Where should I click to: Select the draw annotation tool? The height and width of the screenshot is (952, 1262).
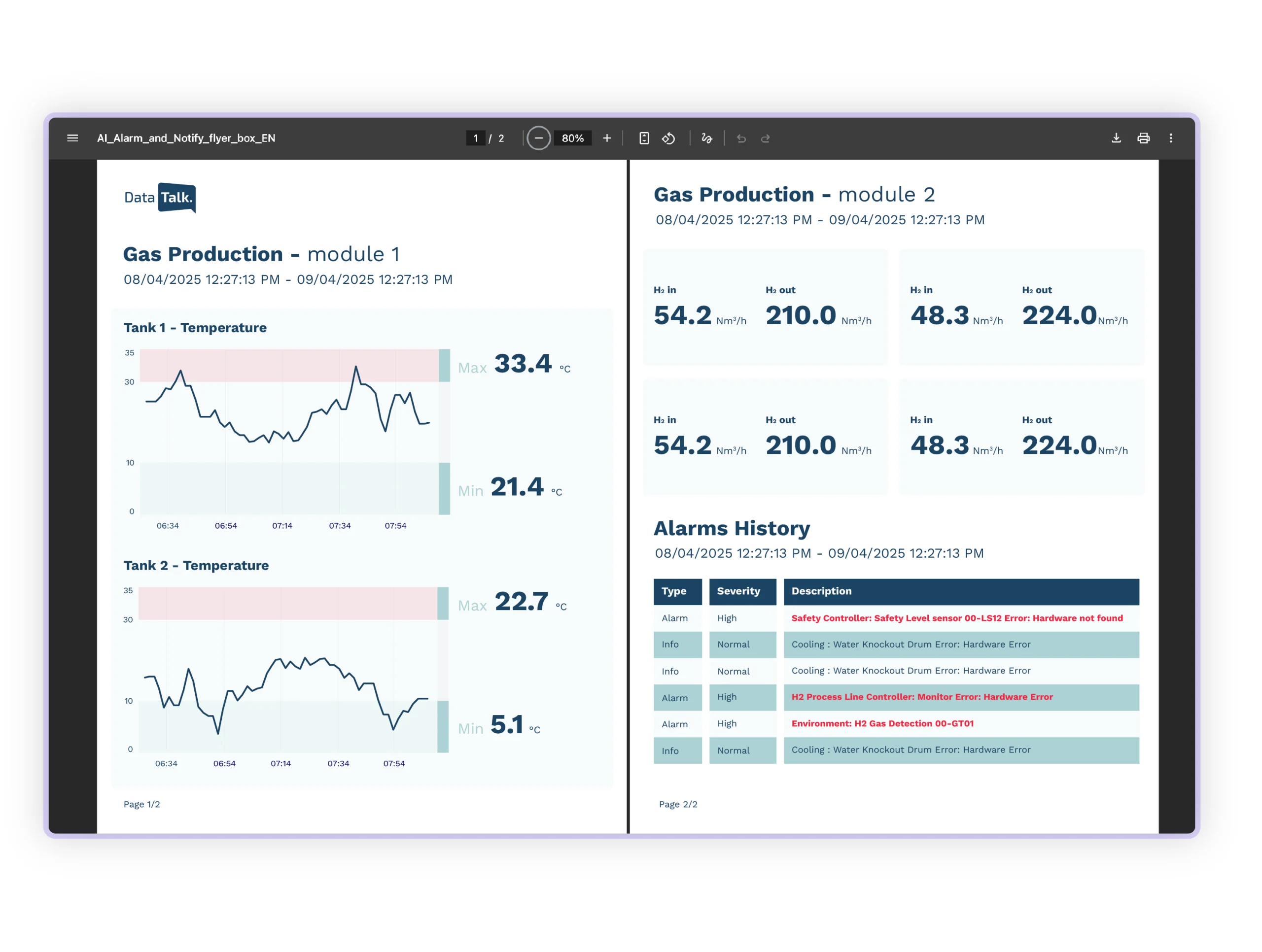click(x=707, y=138)
